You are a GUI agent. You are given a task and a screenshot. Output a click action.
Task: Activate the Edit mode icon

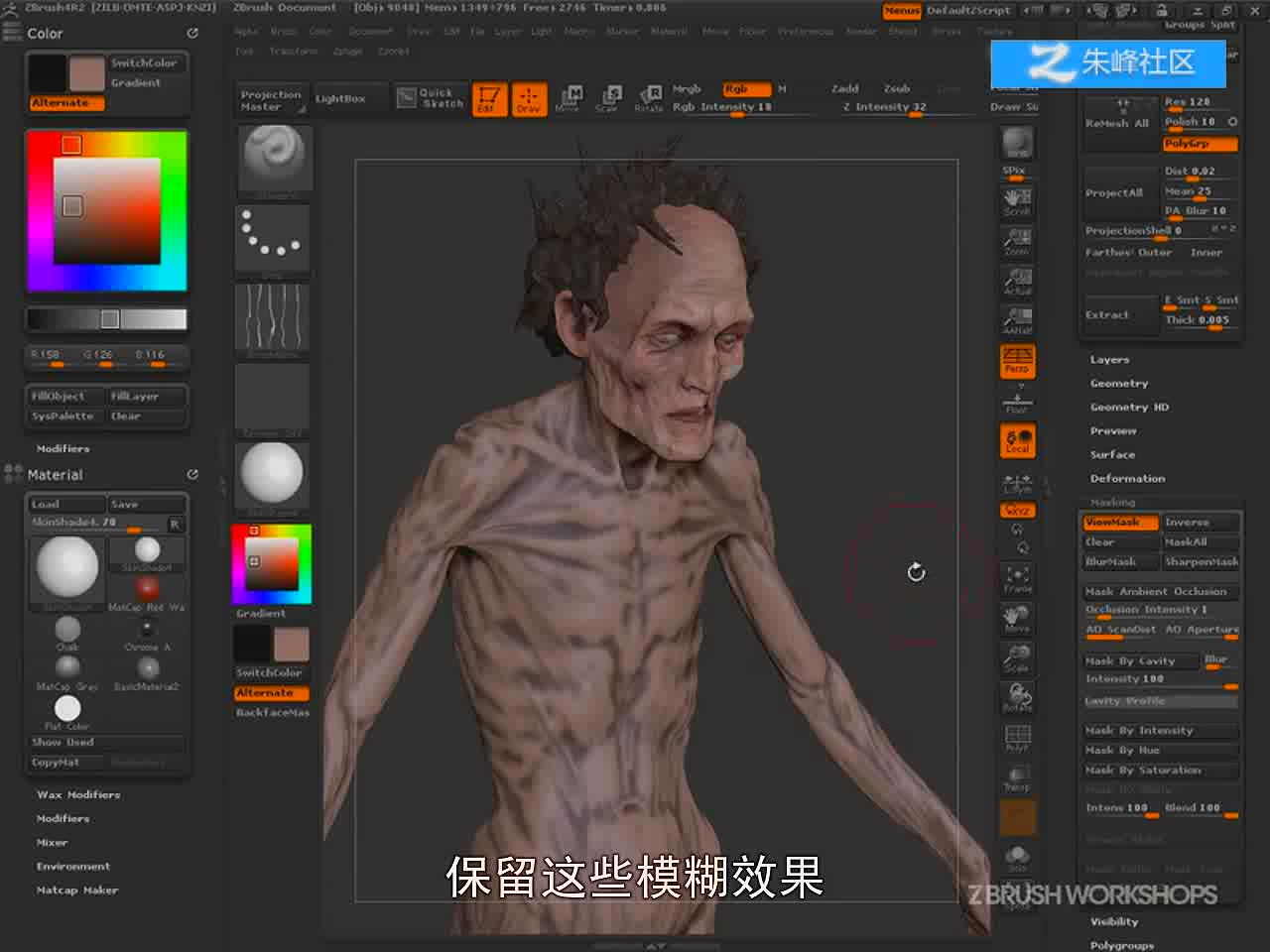pyautogui.click(x=489, y=99)
